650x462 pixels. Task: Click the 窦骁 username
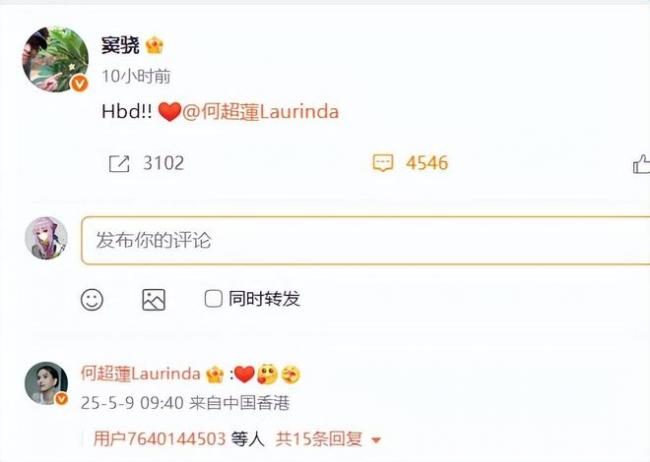(120, 45)
